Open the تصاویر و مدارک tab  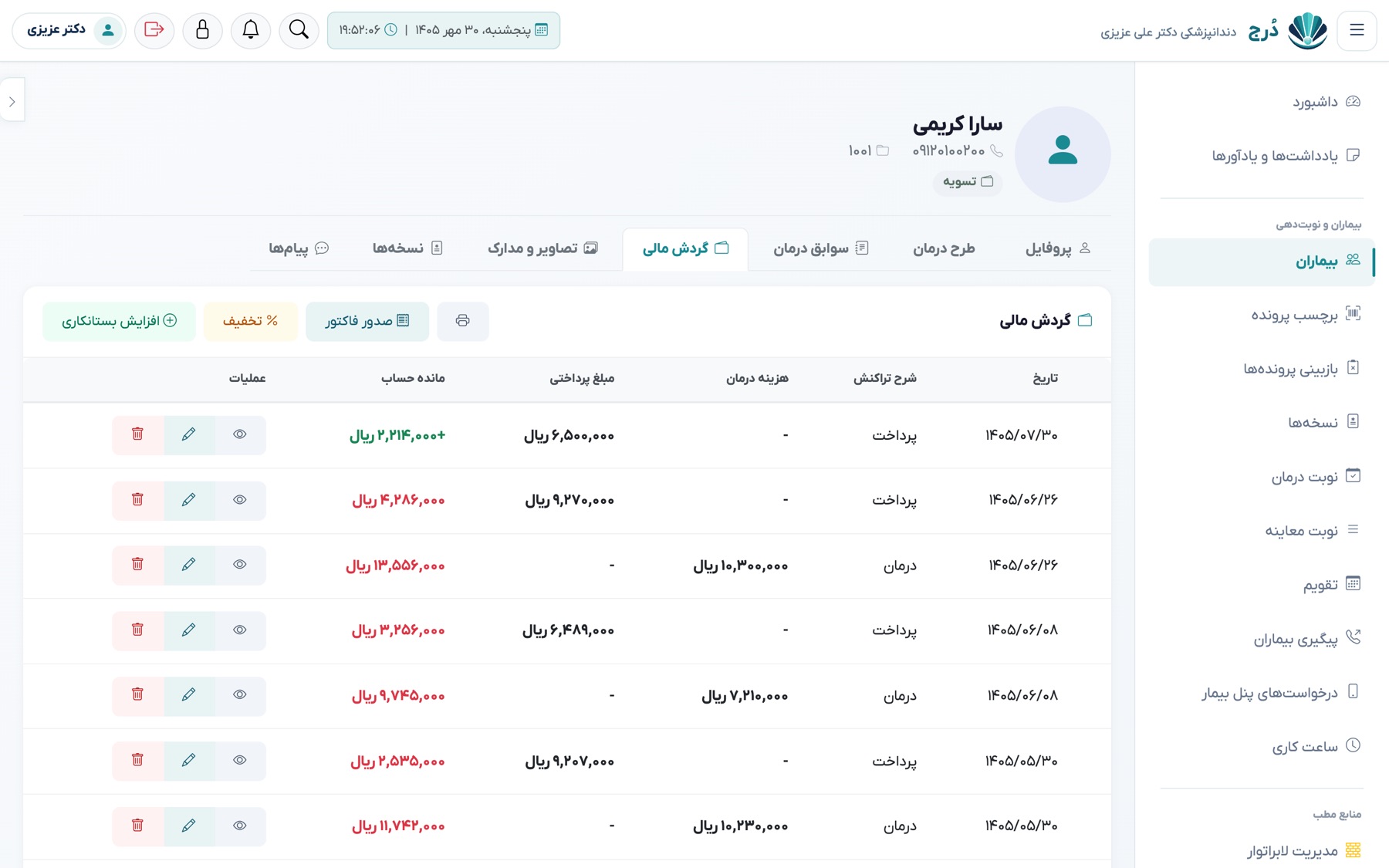[542, 248]
